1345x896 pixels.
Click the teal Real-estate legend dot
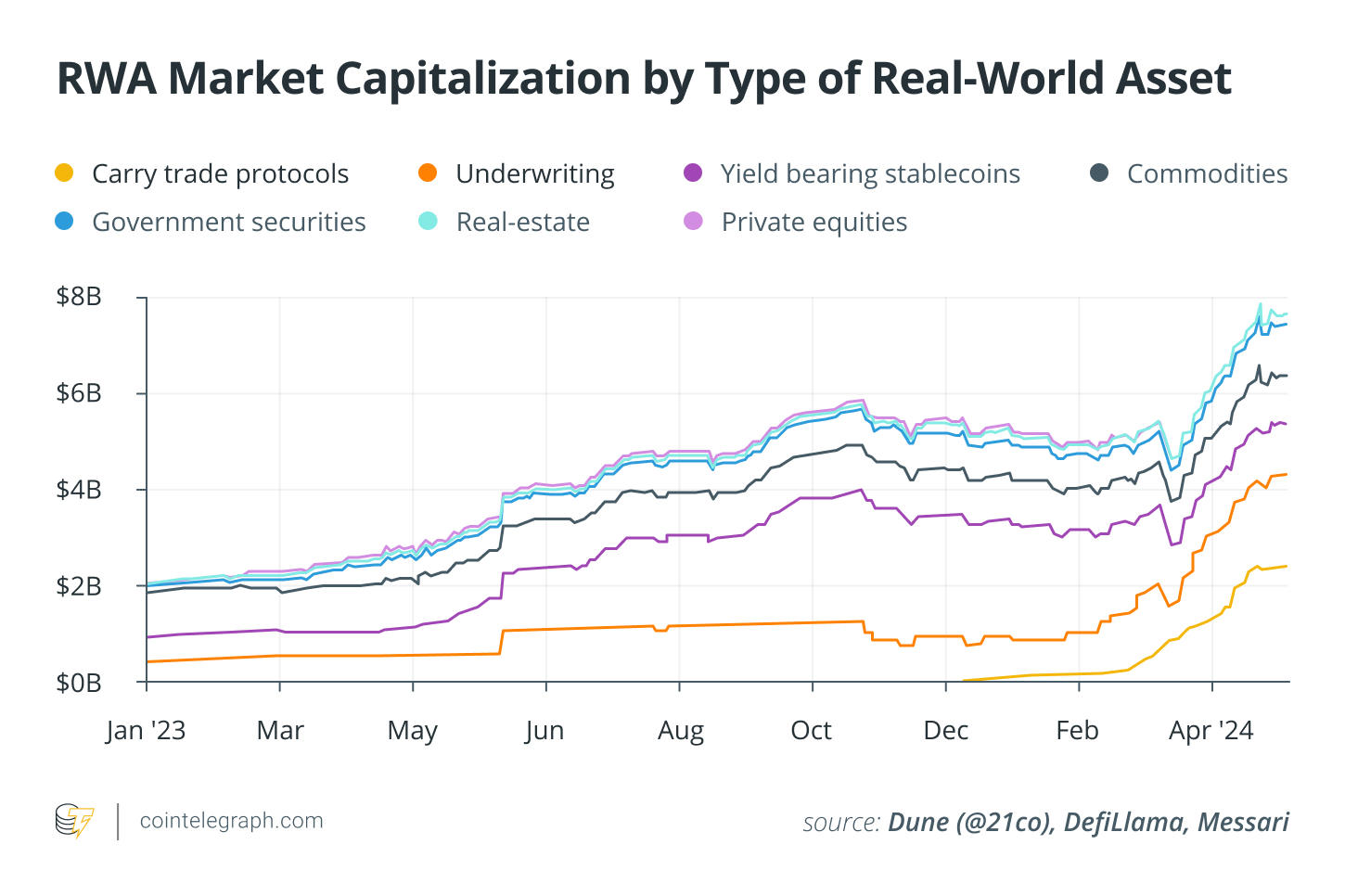(428, 221)
